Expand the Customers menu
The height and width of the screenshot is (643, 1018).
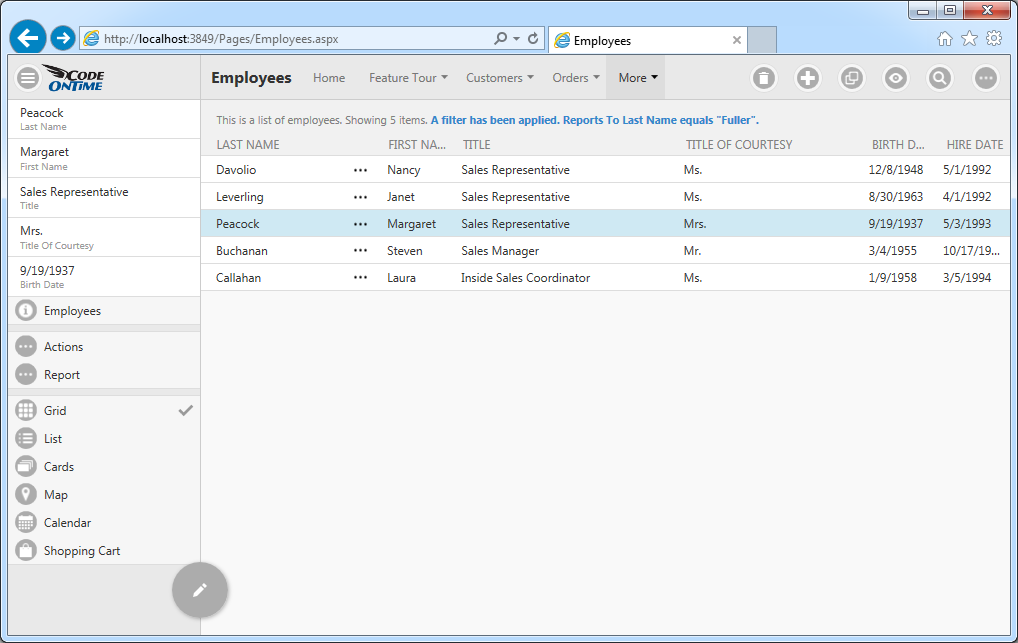pyautogui.click(x=500, y=78)
